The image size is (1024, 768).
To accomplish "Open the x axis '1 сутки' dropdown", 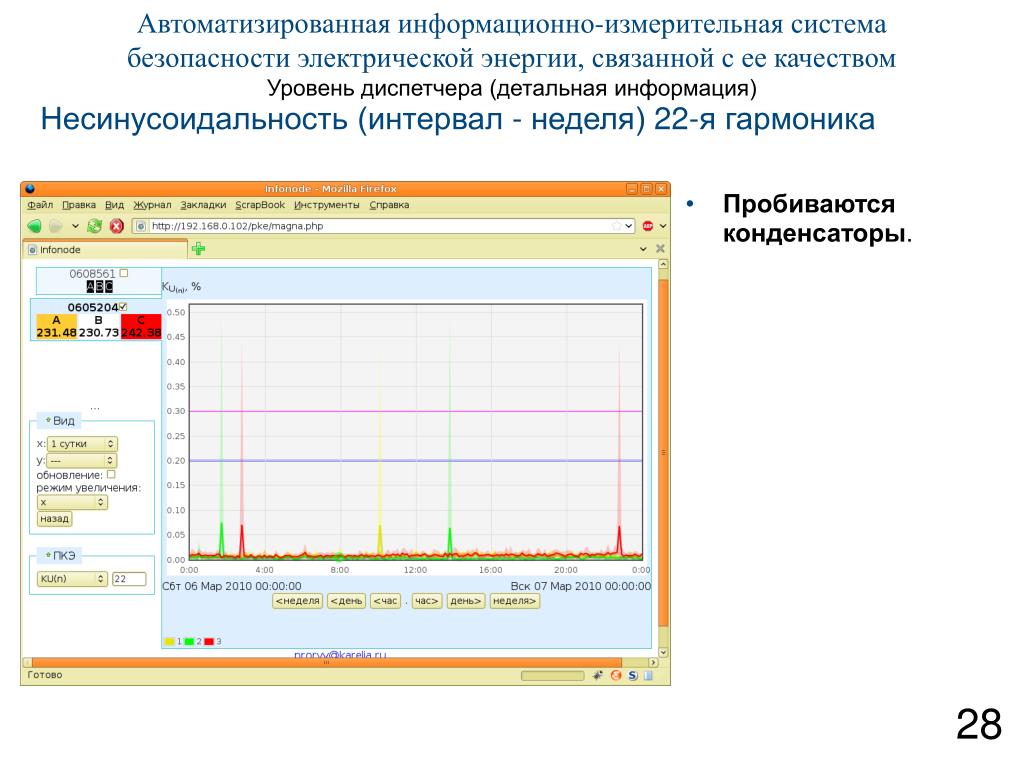I will [x=82, y=444].
